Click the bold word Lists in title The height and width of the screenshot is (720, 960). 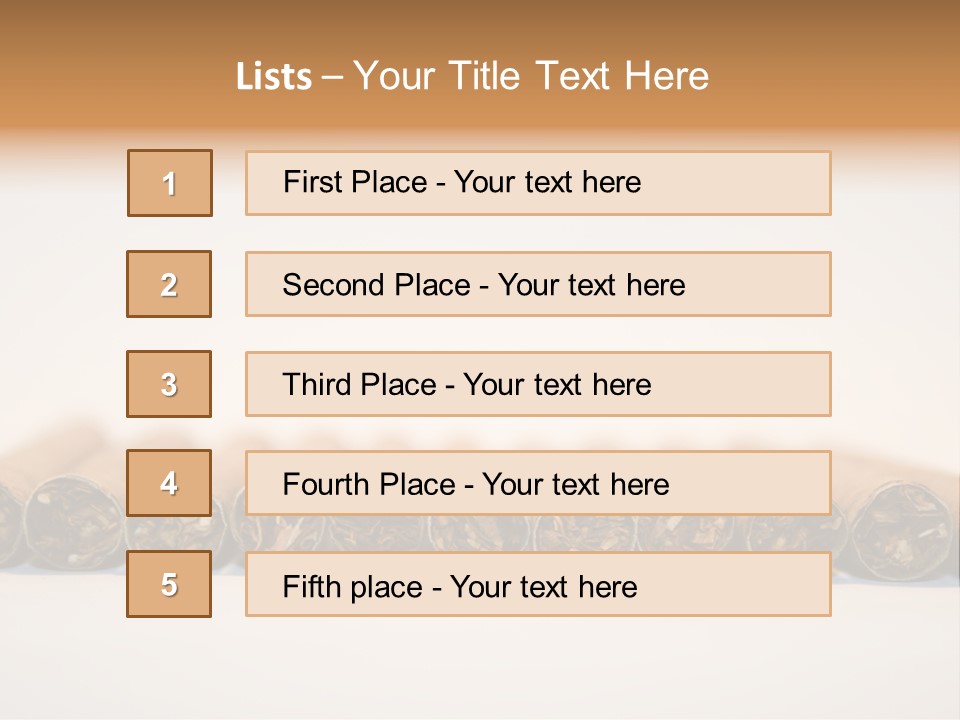pos(274,76)
